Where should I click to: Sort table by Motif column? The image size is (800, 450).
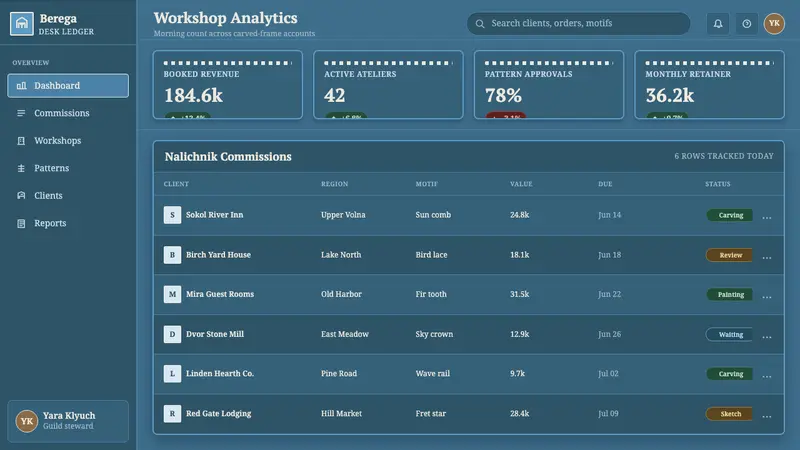coord(427,184)
